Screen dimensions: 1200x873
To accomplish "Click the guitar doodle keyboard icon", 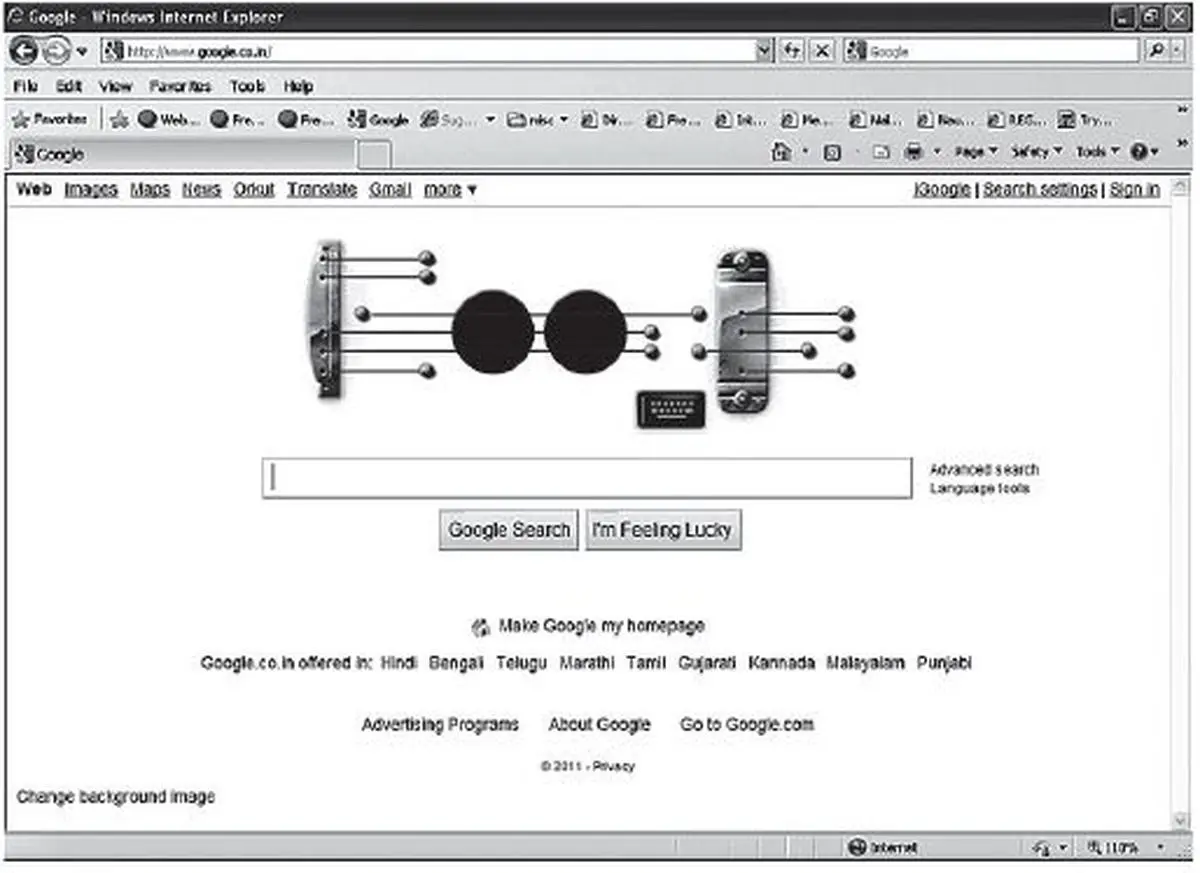I will 670,409.
